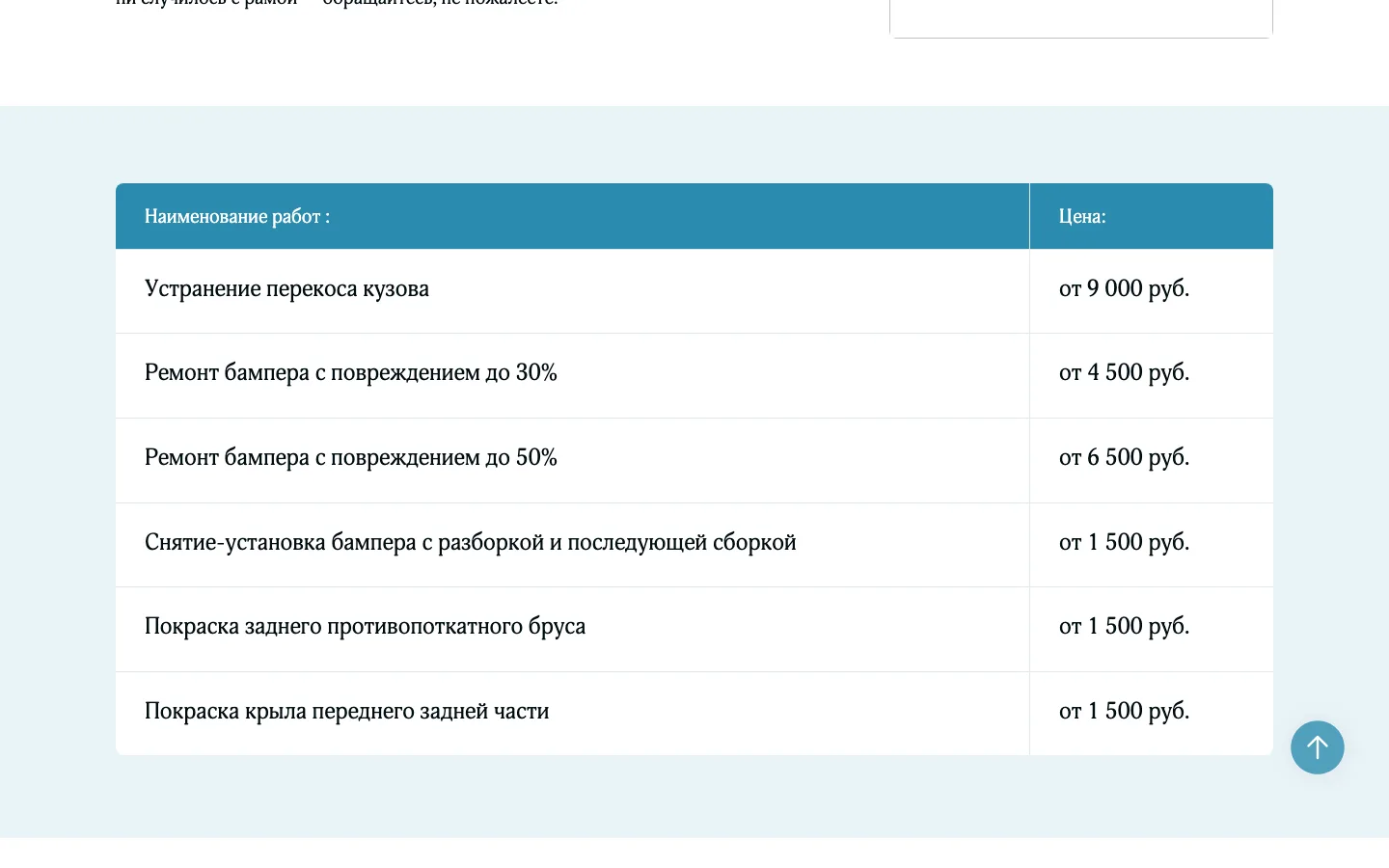Click the scroll-to-top arrow button
Viewport: 1389px width, 868px height.
[1317, 747]
